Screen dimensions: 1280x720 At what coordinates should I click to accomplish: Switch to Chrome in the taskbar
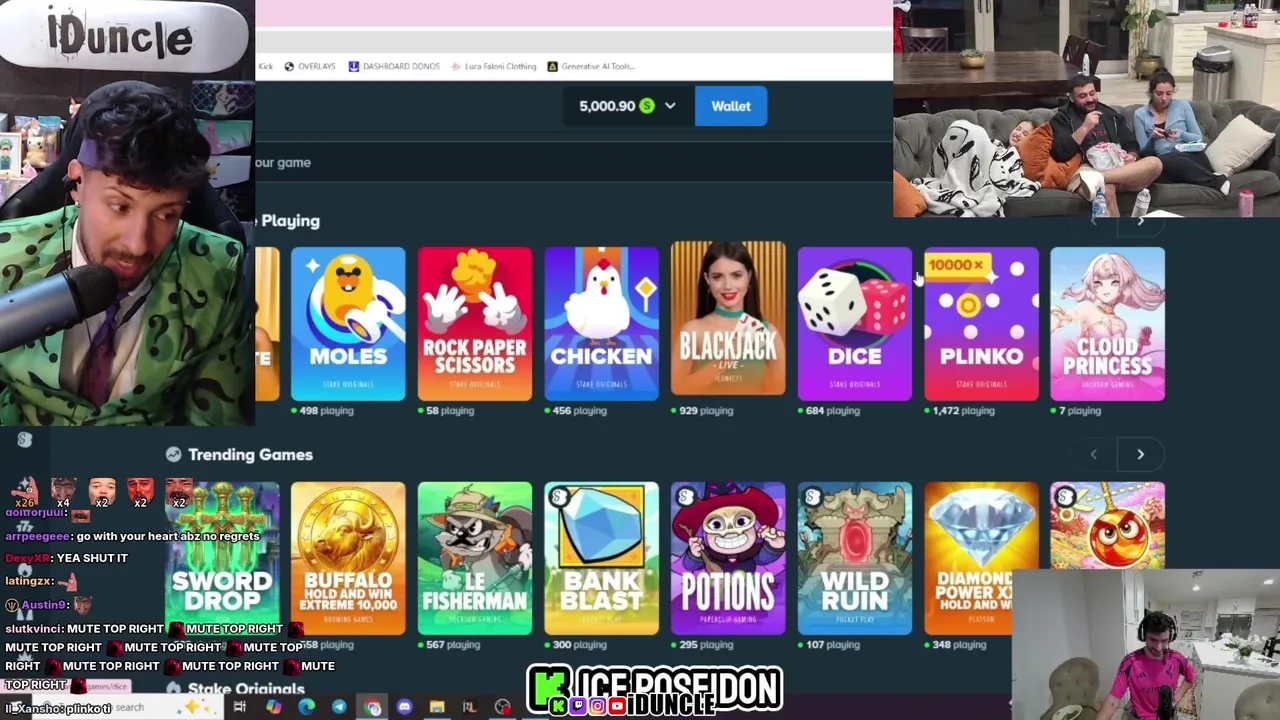point(372,707)
